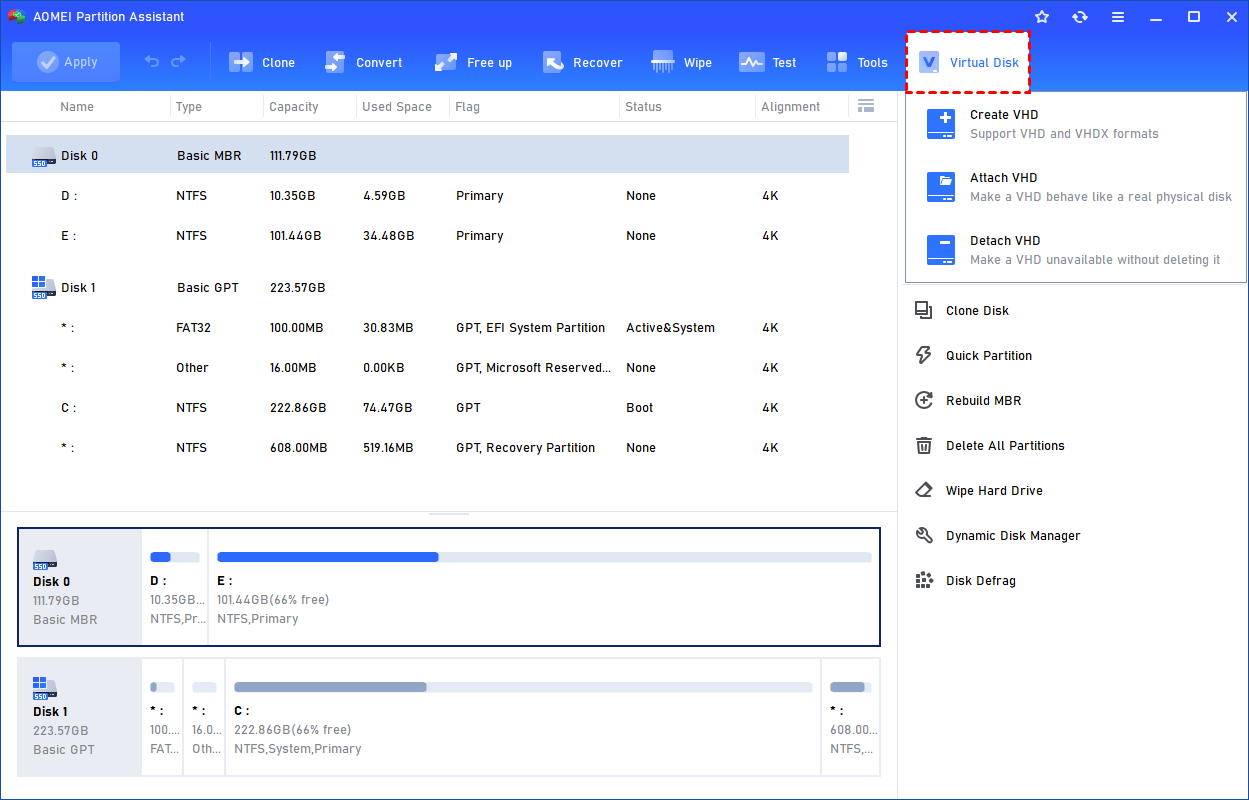
Task: Click the Dynamic Disk Manager wrench icon
Action: [x=924, y=535]
